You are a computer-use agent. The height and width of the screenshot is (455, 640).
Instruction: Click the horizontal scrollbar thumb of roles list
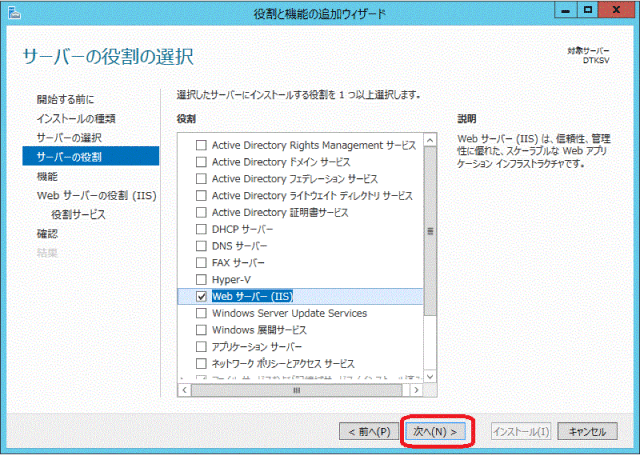(297, 390)
